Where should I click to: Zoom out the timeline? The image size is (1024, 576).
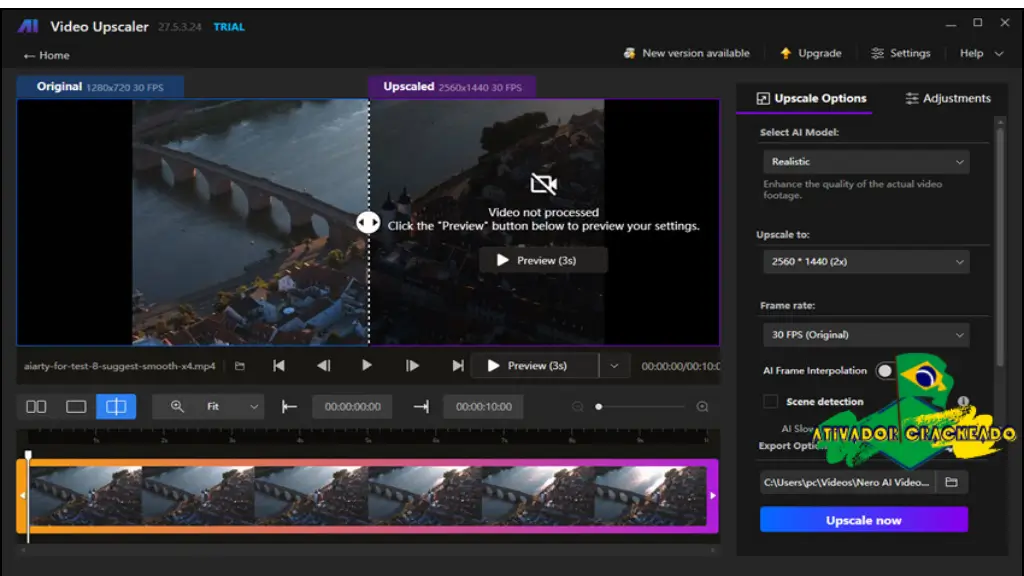click(577, 407)
